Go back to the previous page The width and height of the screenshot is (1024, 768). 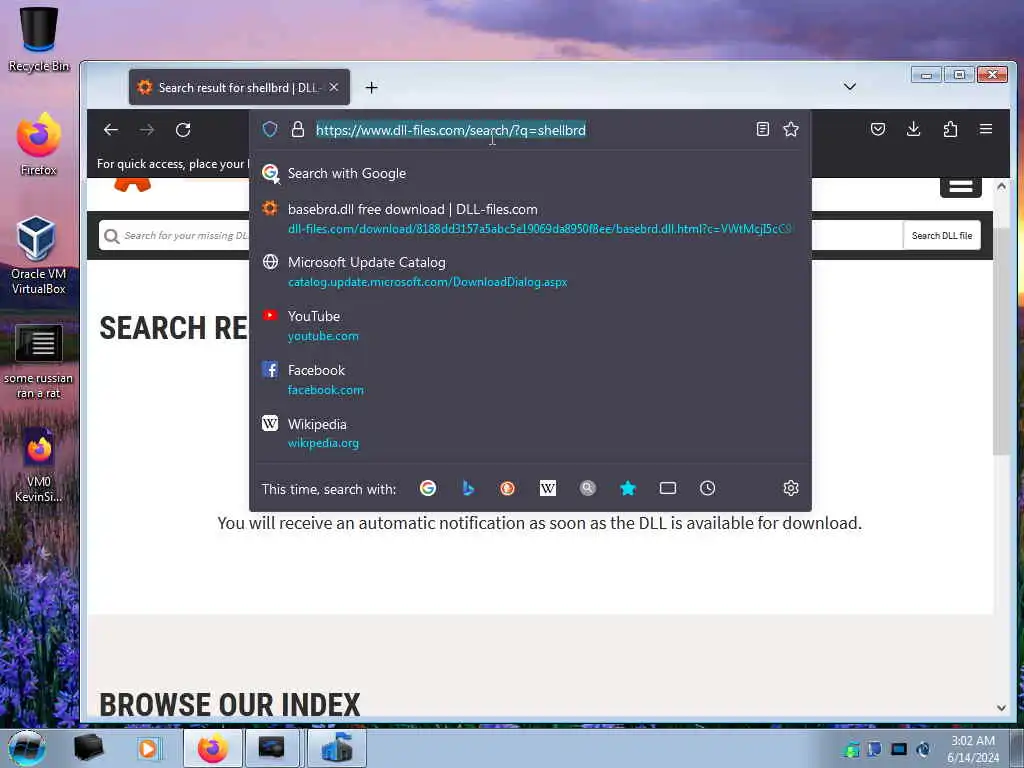(111, 130)
